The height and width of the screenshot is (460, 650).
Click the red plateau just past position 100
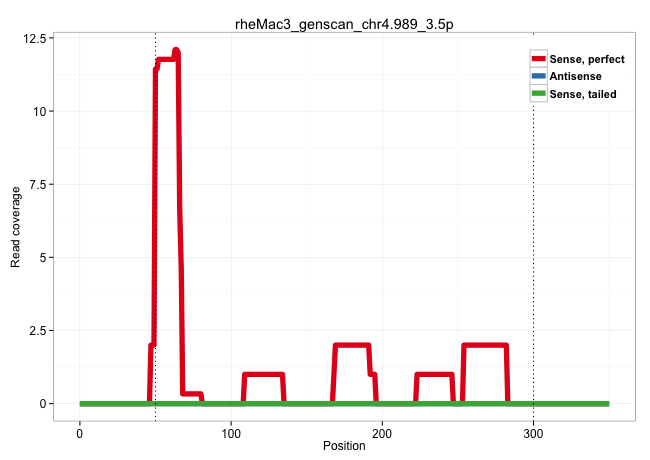click(263, 374)
